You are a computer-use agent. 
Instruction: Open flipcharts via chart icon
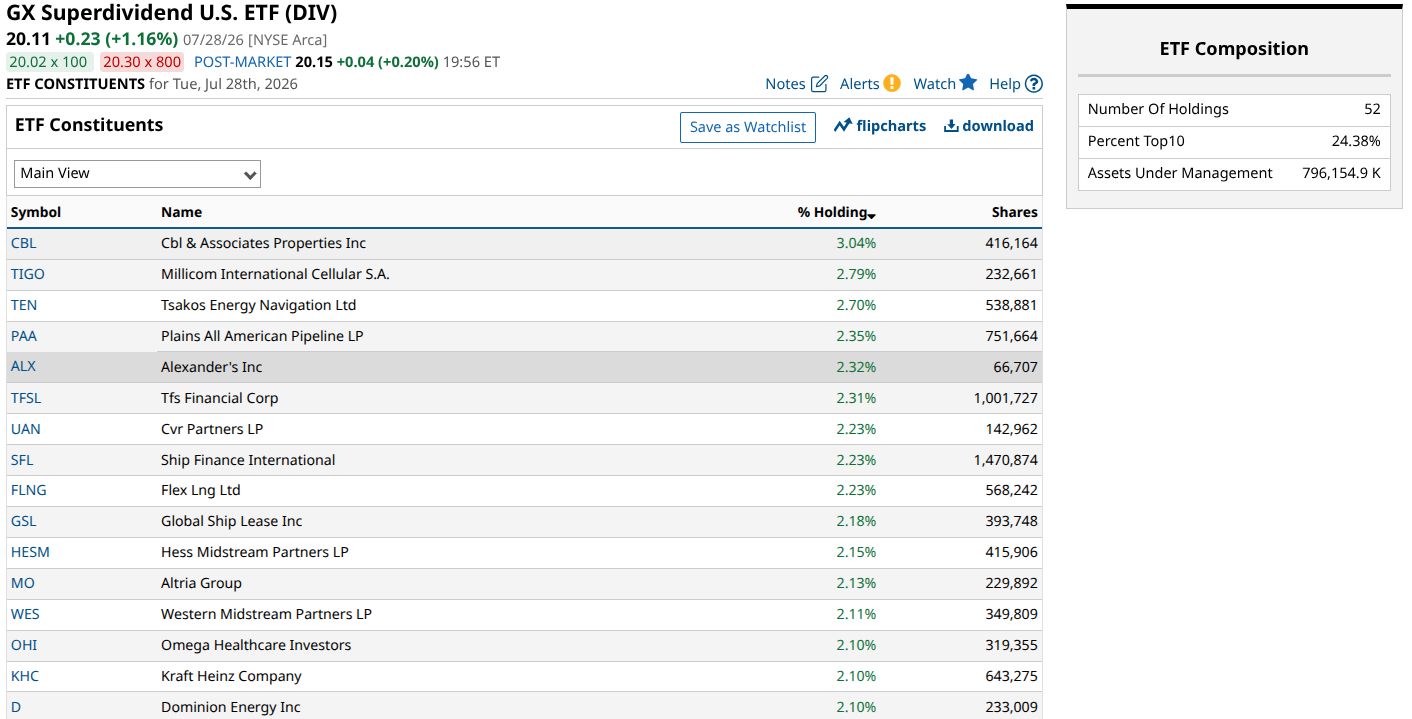point(842,126)
